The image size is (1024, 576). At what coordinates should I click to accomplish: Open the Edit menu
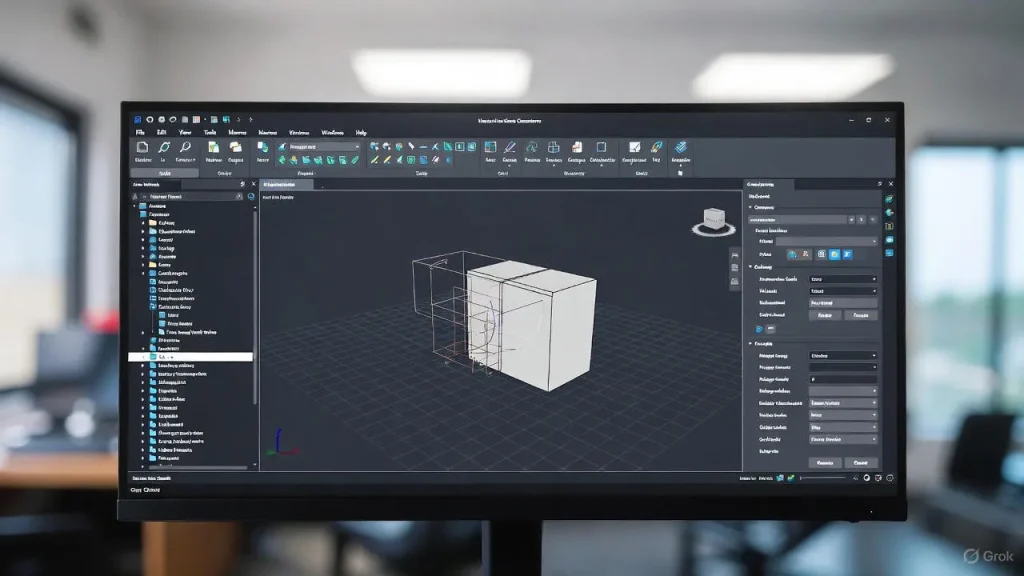[161, 133]
